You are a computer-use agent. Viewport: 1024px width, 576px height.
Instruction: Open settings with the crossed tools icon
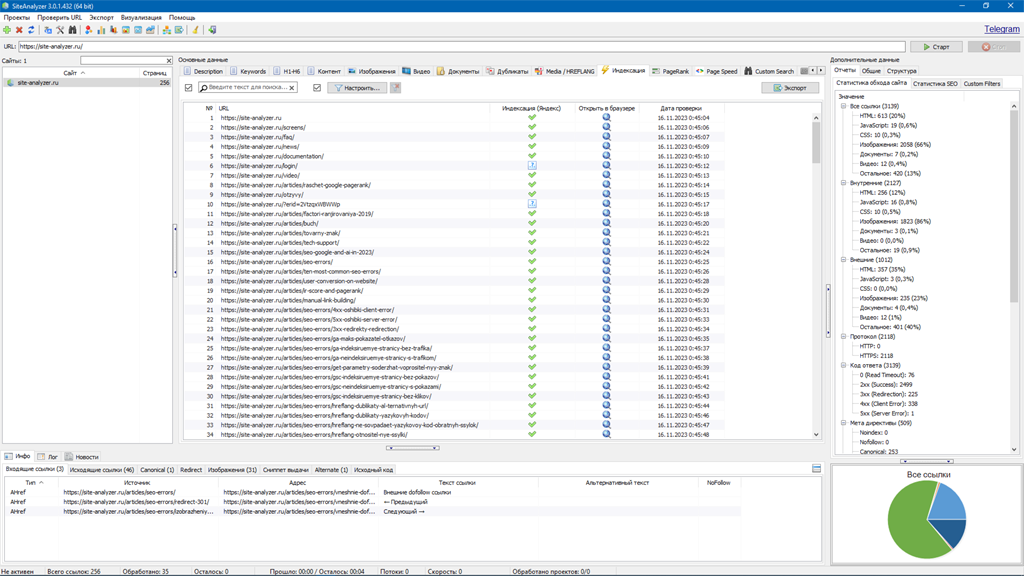click(x=60, y=30)
